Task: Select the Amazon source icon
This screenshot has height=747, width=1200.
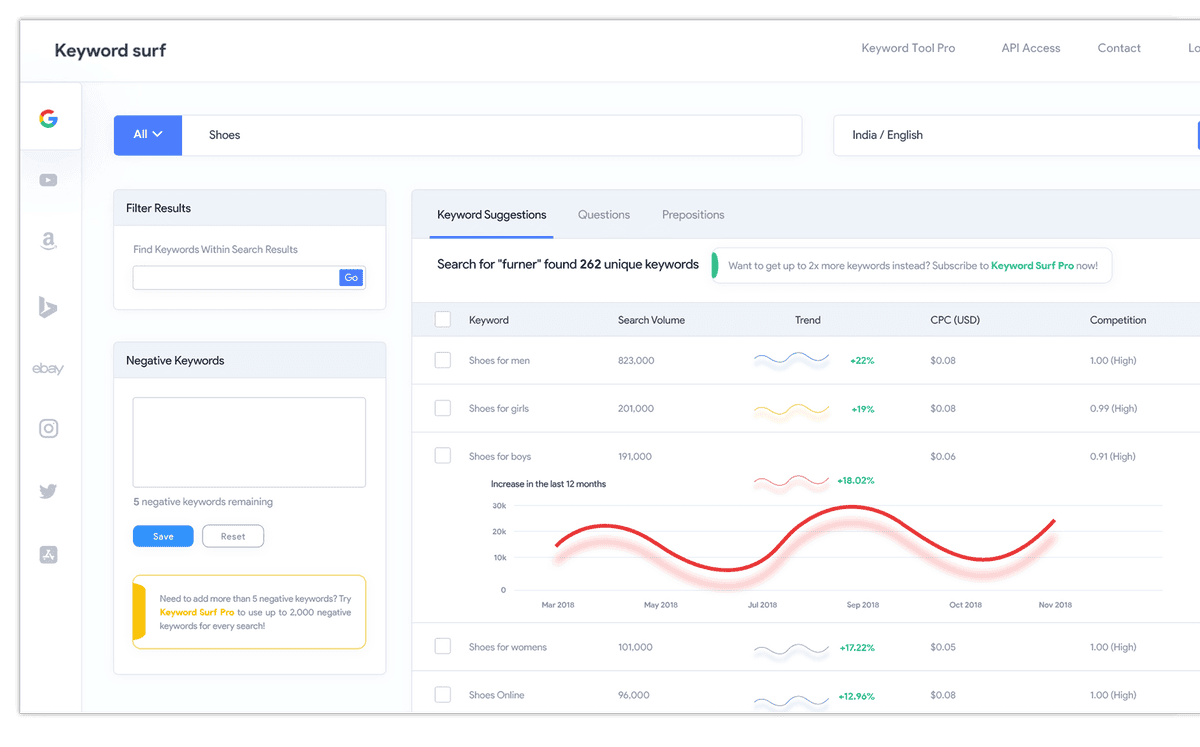Action: (47, 241)
